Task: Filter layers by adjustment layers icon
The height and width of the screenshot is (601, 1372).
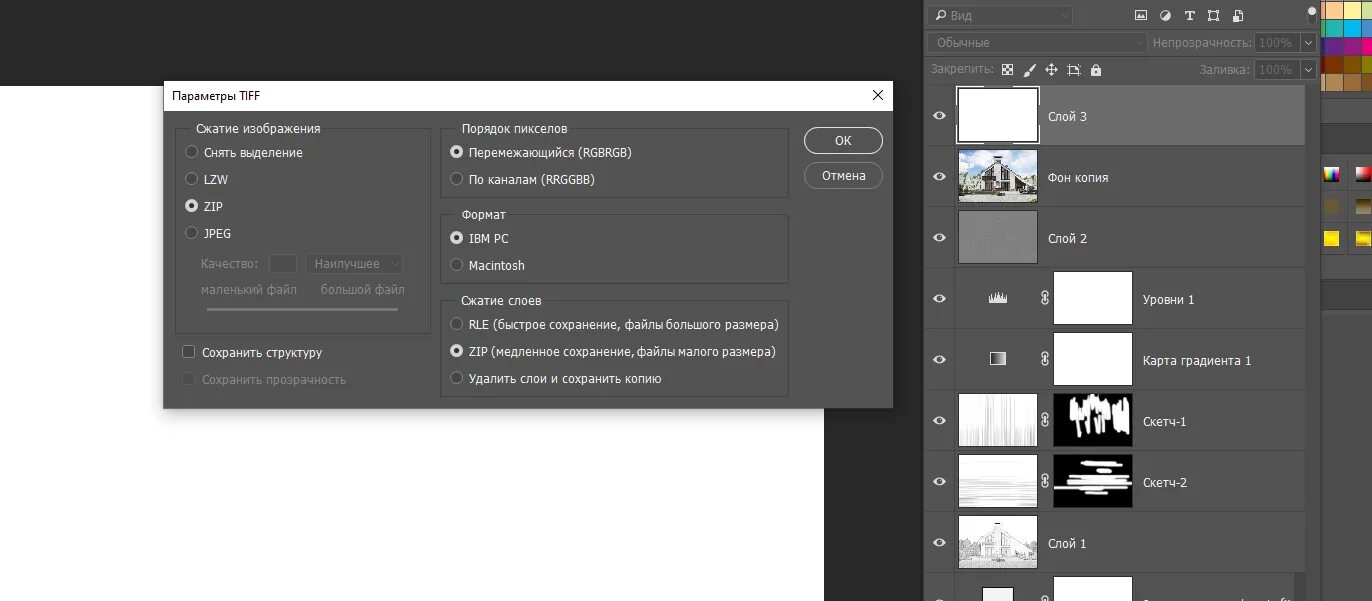Action: (1165, 16)
